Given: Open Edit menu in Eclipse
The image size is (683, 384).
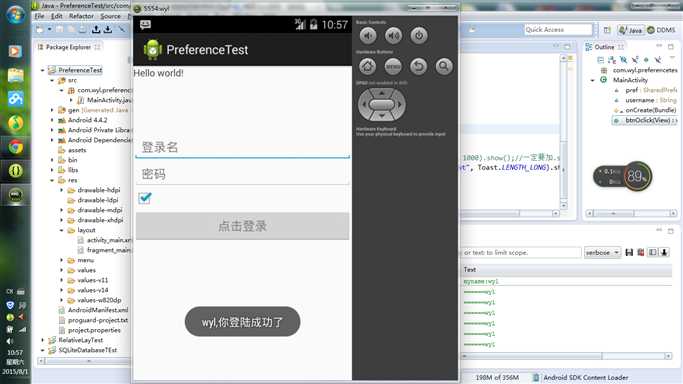Looking at the screenshot, I should pyautogui.click(x=57, y=16).
